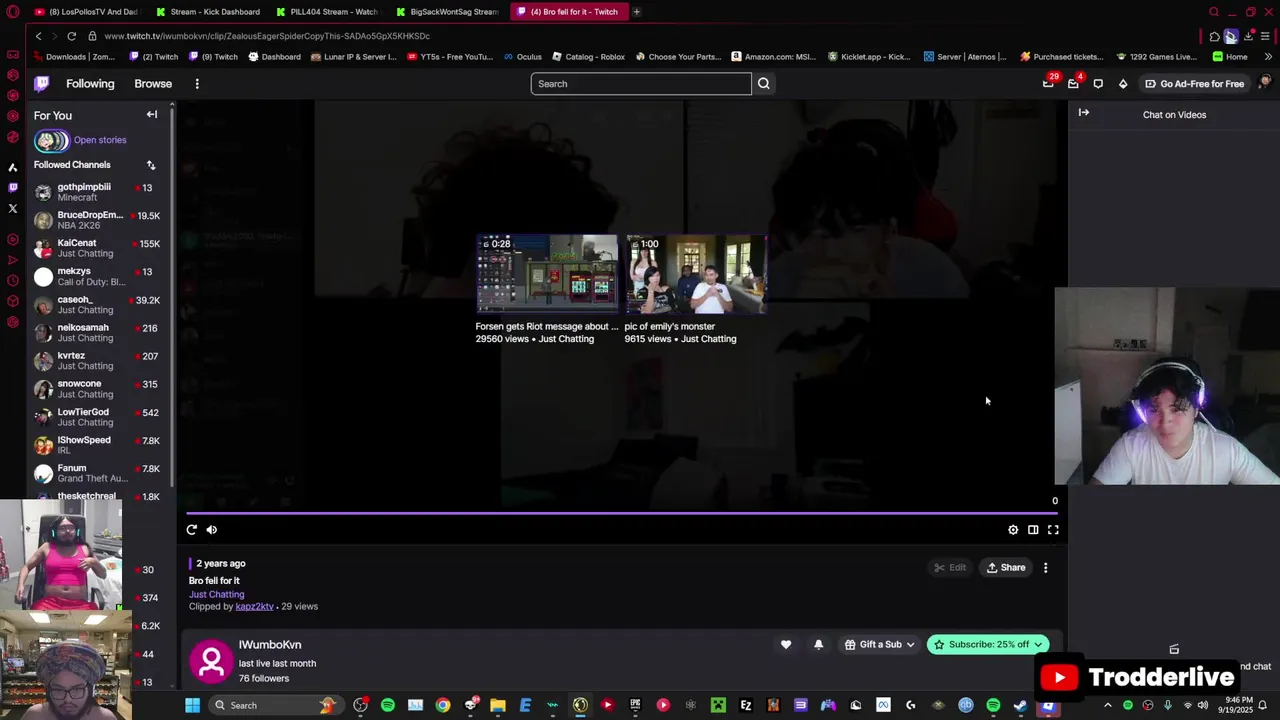Image resolution: width=1280 pixels, height=720 pixels.
Task: Click Go Ad-Free for Free button
Action: click(1194, 84)
